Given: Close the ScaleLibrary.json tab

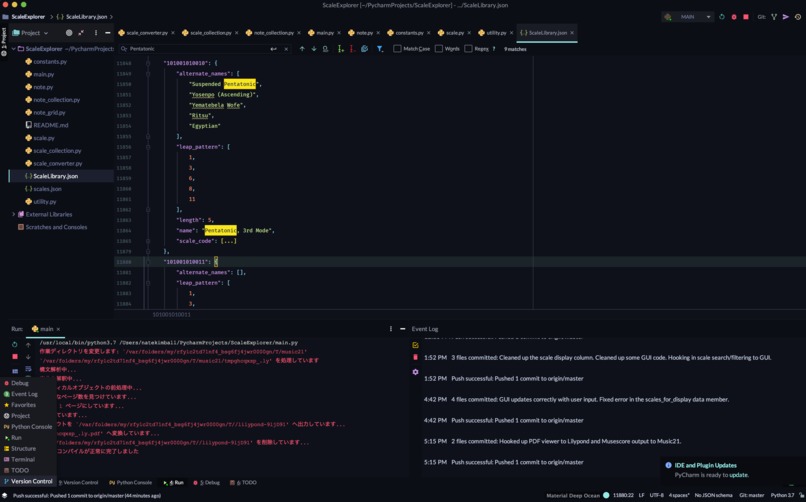Looking at the screenshot, I should coord(572,33).
